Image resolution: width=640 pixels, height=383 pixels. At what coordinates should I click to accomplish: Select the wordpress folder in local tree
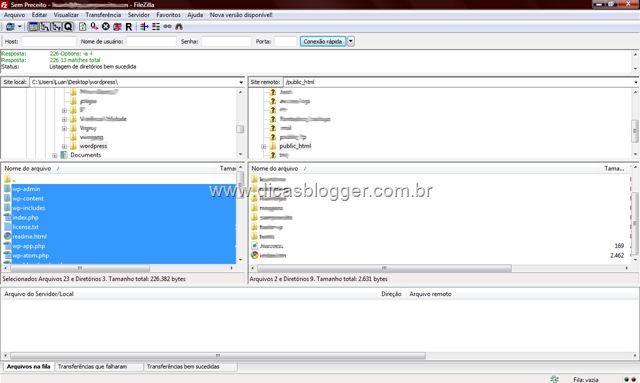[x=93, y=146]
